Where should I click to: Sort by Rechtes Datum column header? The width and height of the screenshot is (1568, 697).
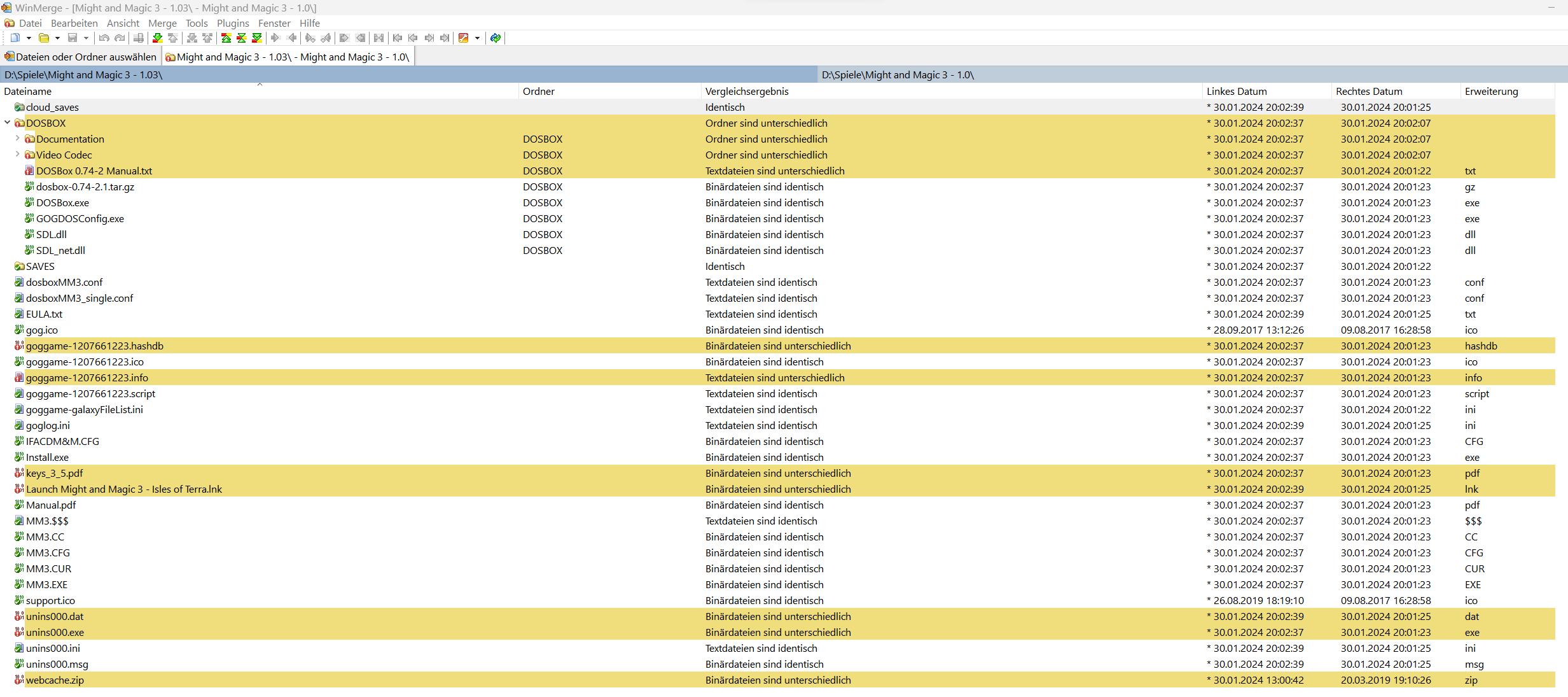click(x=1396, y=91)
